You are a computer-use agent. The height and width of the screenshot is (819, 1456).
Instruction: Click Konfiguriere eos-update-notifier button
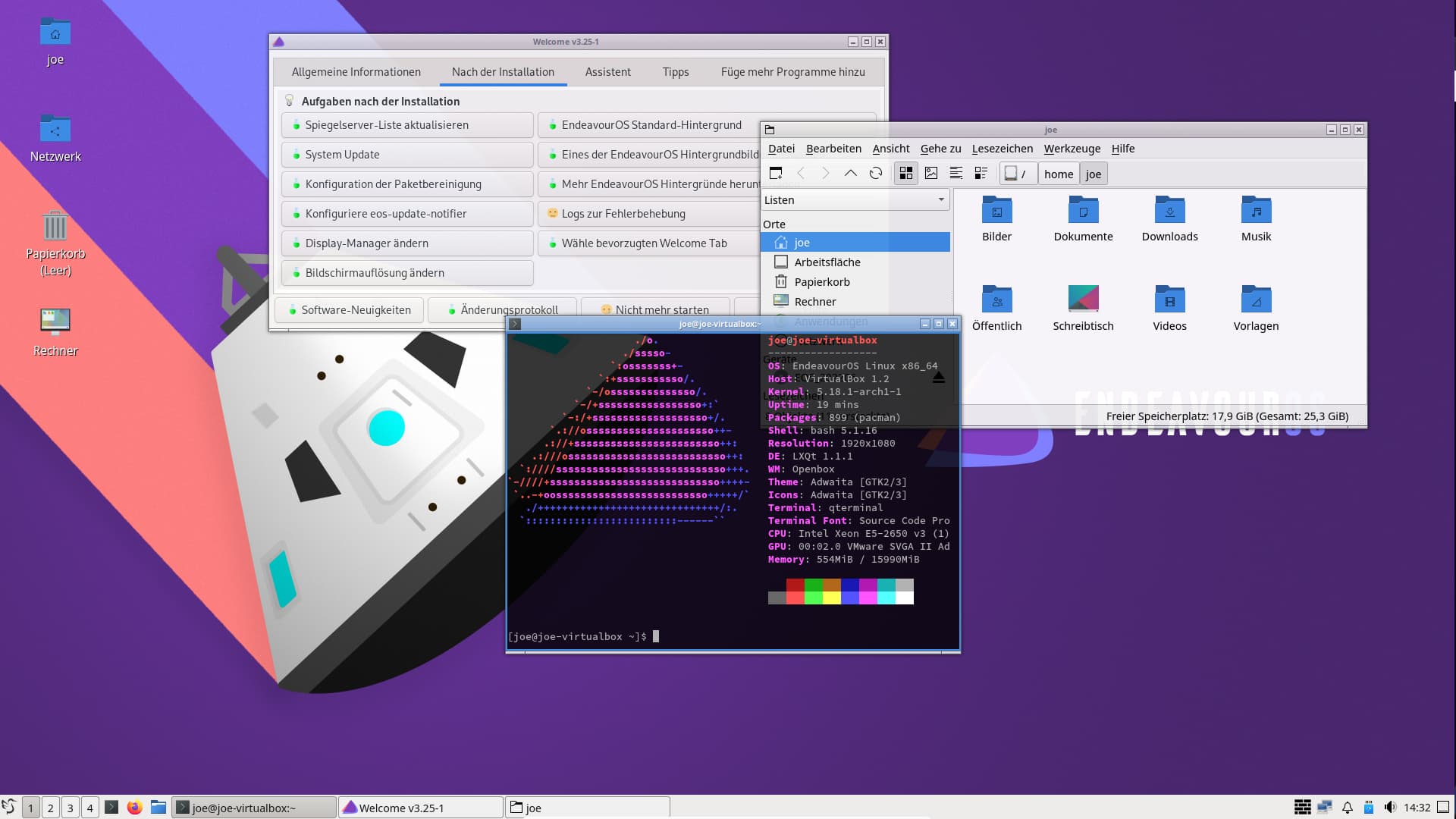click(407, 214)
